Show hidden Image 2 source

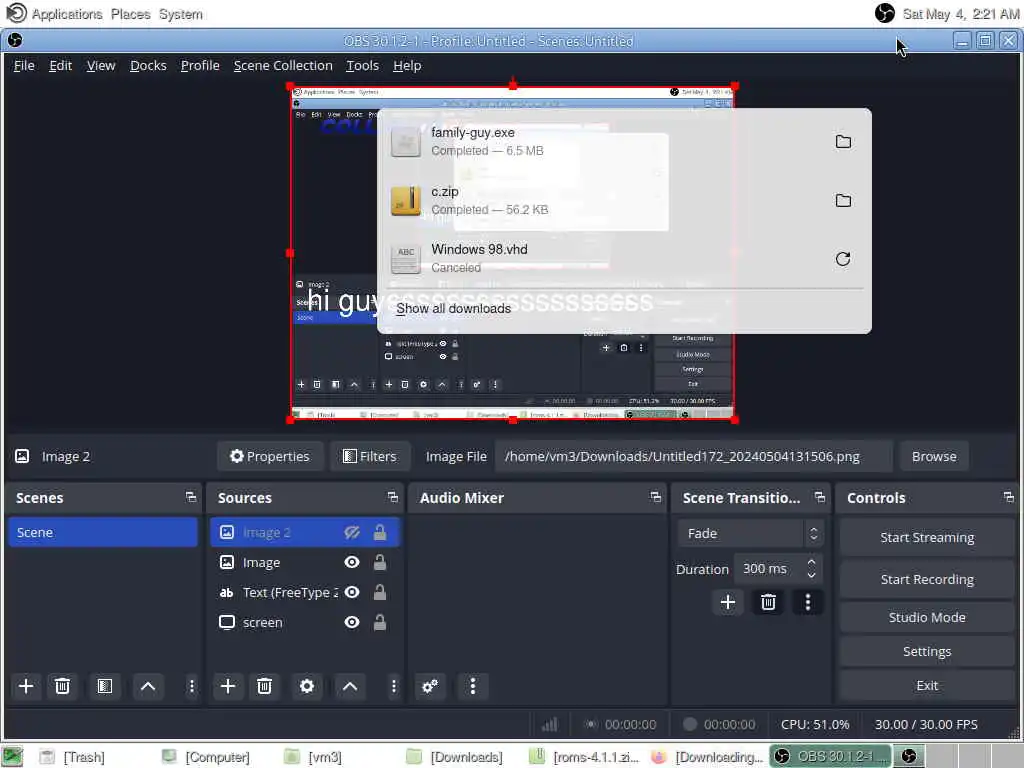352,533
